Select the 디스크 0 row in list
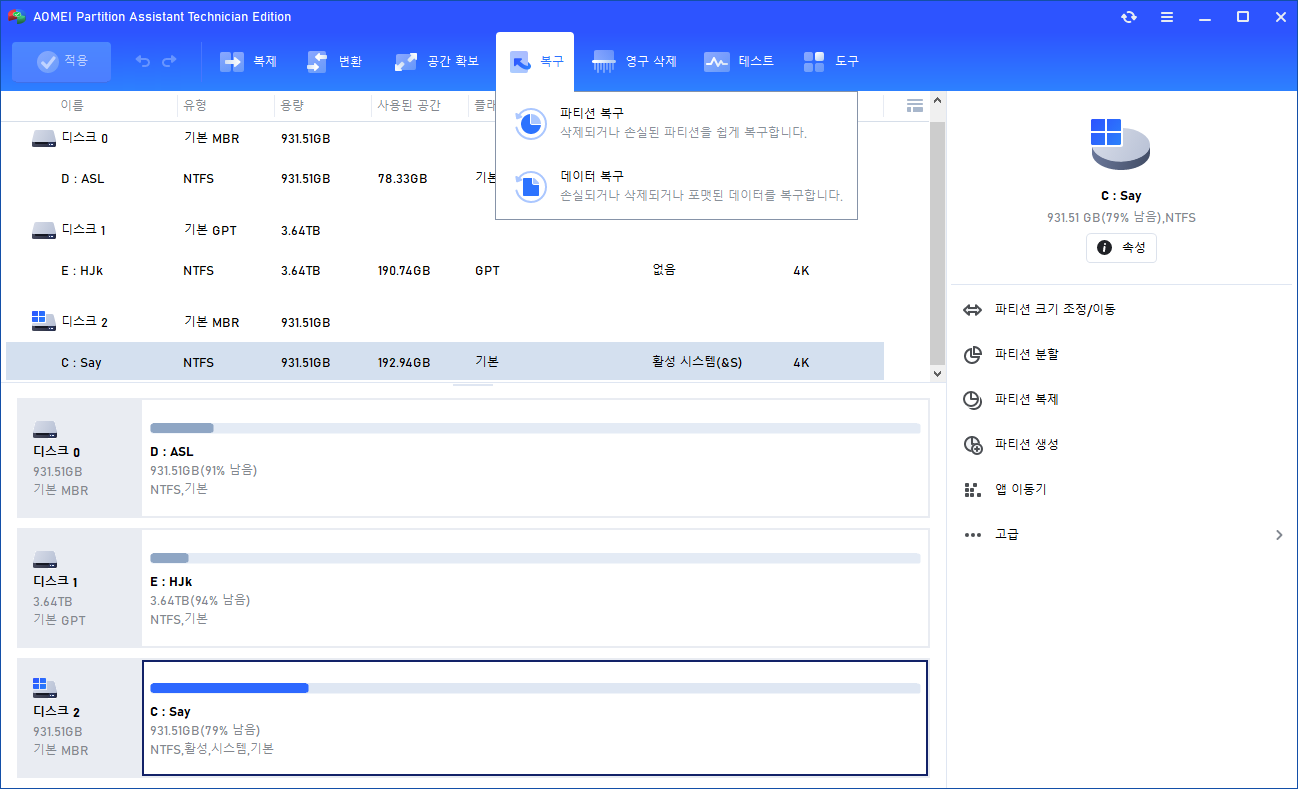The height and width of the screenshot is (789, 1298). coord(445,138)
